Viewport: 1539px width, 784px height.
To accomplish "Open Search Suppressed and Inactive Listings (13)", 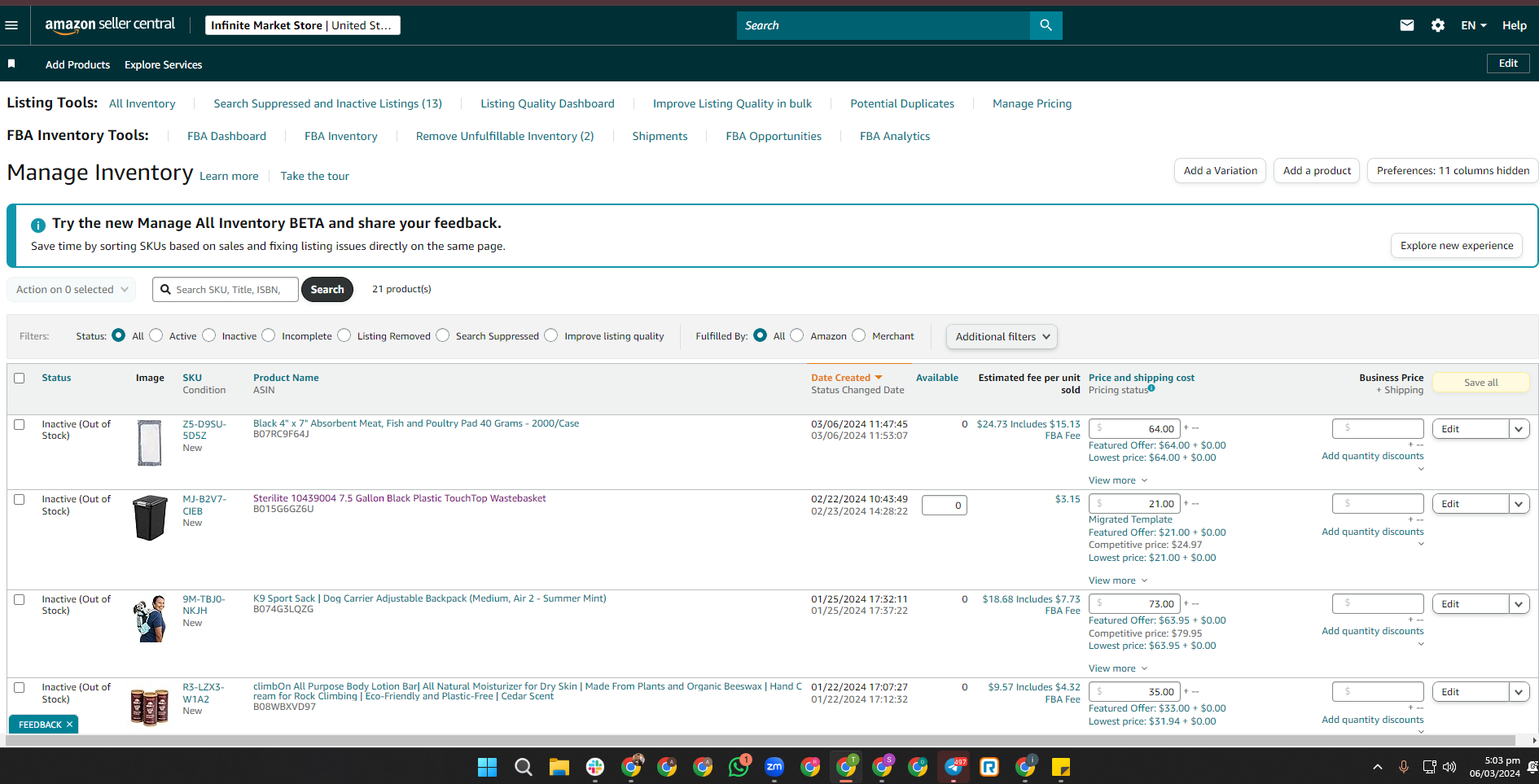I will pyautogui.click(x=328, y=103).
